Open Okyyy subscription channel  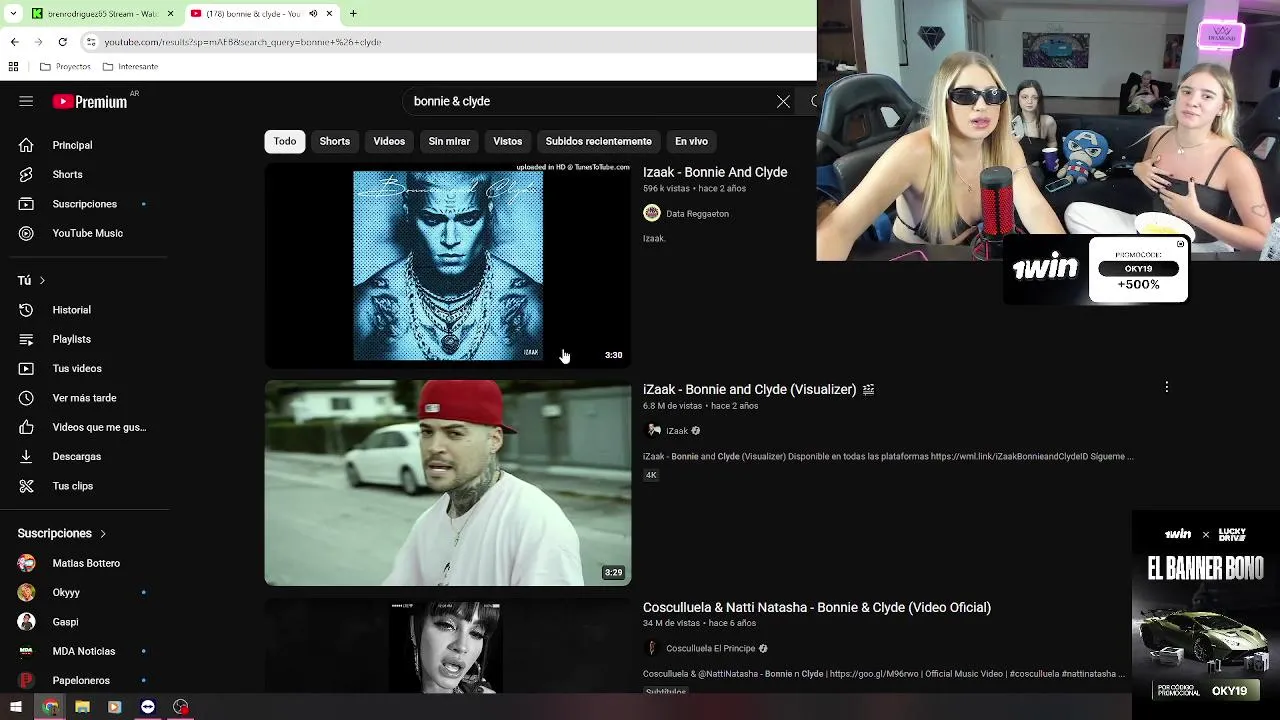(x=66, y=592)
